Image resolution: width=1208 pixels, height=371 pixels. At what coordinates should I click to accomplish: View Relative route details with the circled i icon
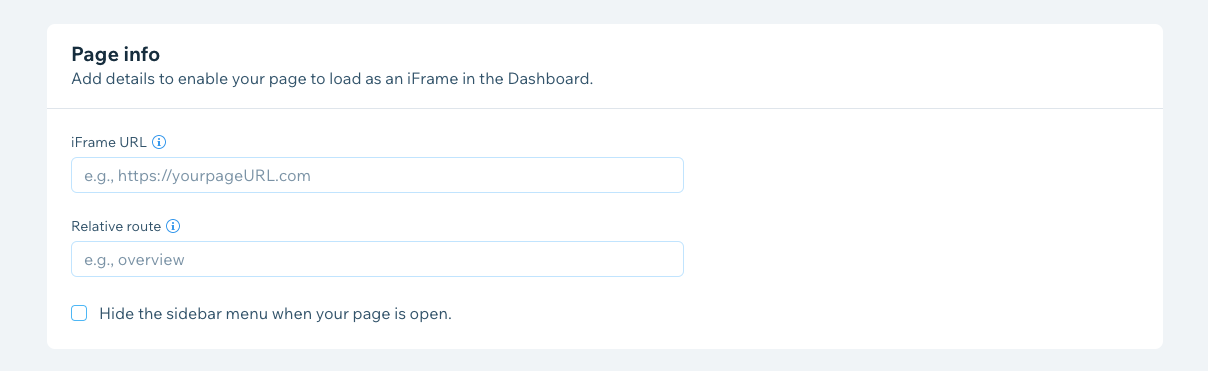[173, 226]
